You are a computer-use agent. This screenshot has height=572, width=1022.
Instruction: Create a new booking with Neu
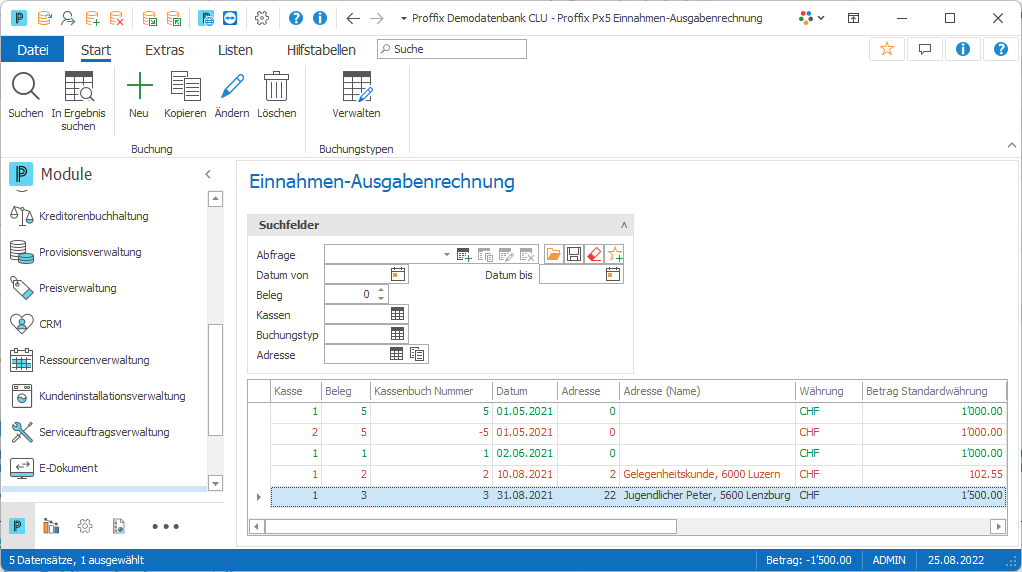(x=139, y=87)
